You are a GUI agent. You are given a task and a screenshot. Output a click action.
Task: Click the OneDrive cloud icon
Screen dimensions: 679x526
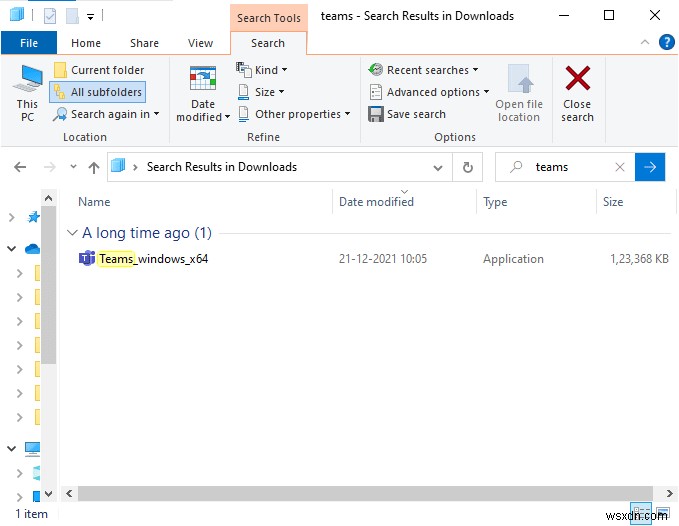tap(33, 249)
